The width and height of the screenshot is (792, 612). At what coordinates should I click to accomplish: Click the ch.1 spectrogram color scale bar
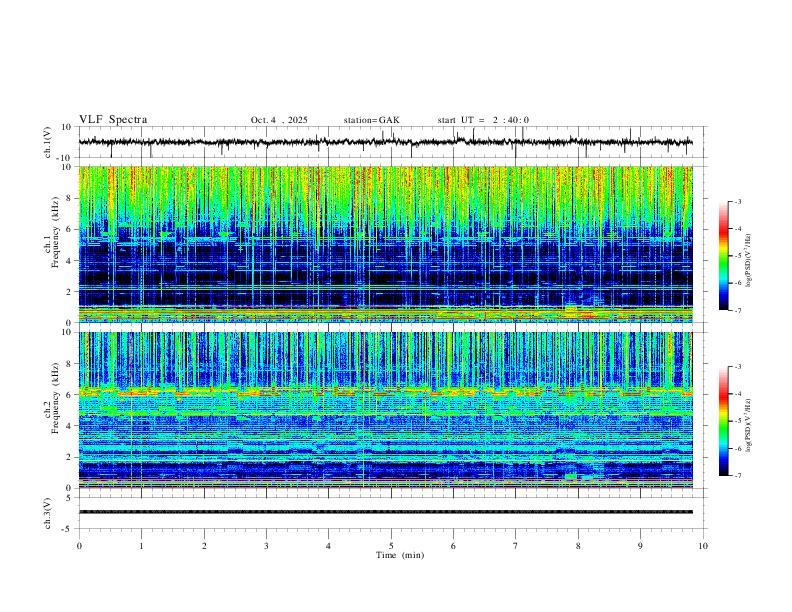[724, 256]
